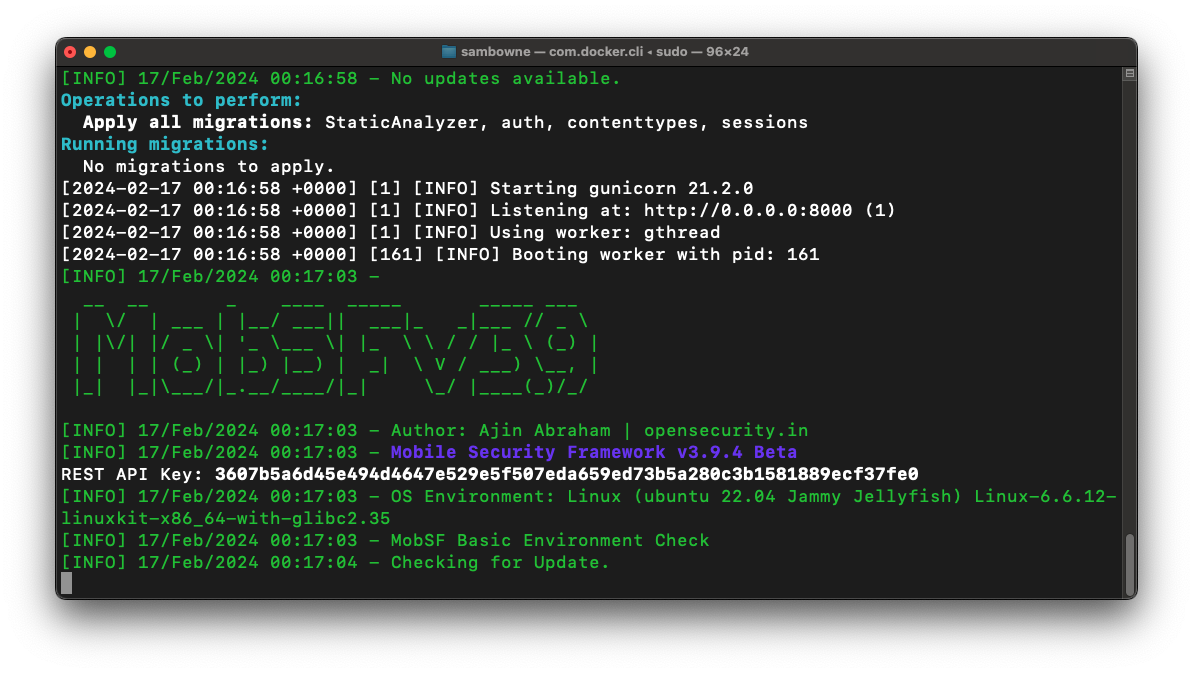The image size is (1193, 673).
Task: Click the 'Checking for Update.' line
Action: (x=500, y=563)
